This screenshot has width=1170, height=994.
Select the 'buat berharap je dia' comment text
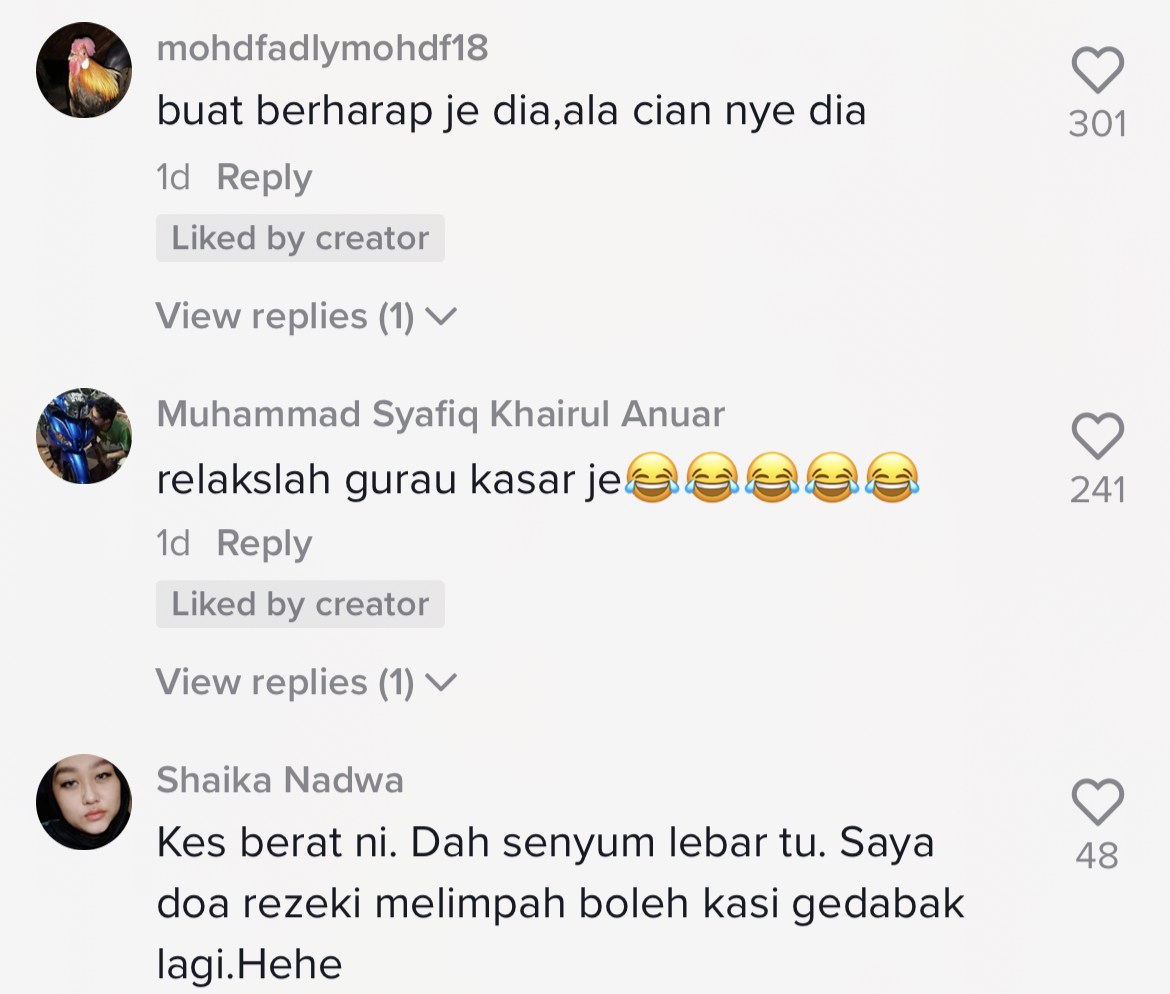(x=510, y=111)
